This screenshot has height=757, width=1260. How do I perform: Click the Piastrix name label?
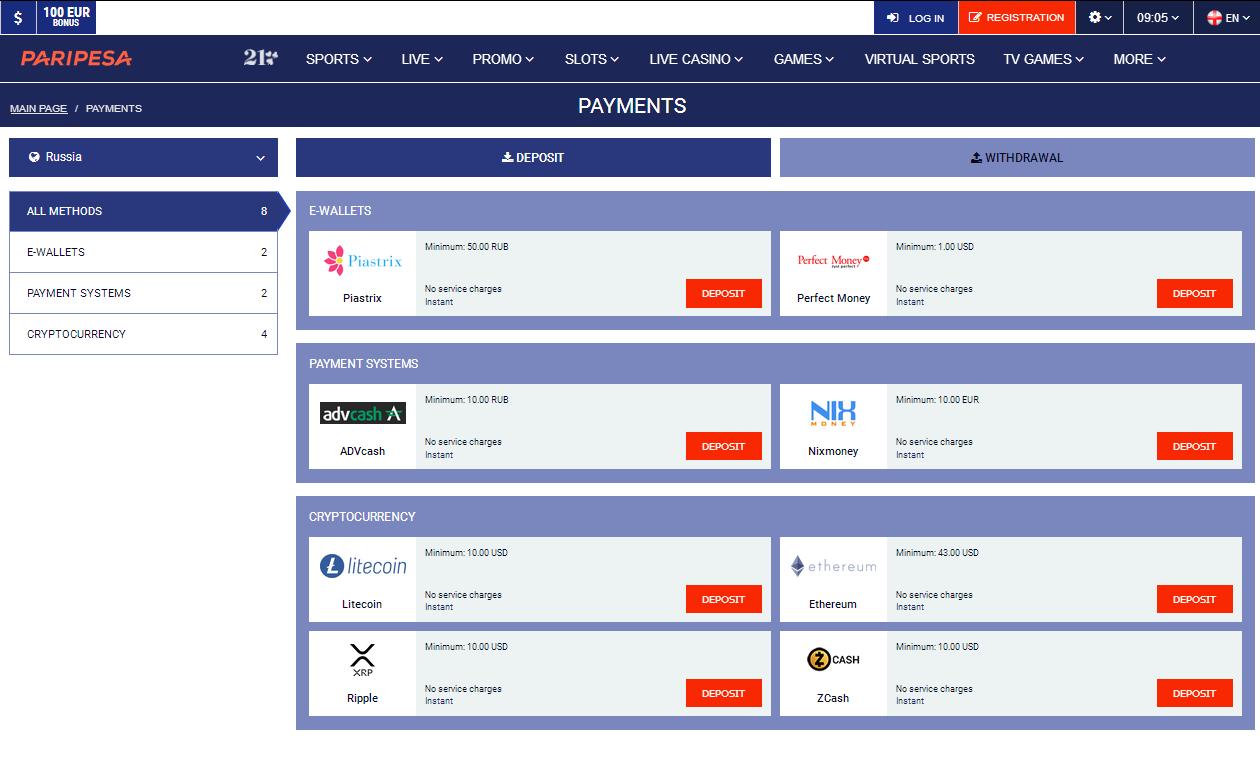point(362,298)
